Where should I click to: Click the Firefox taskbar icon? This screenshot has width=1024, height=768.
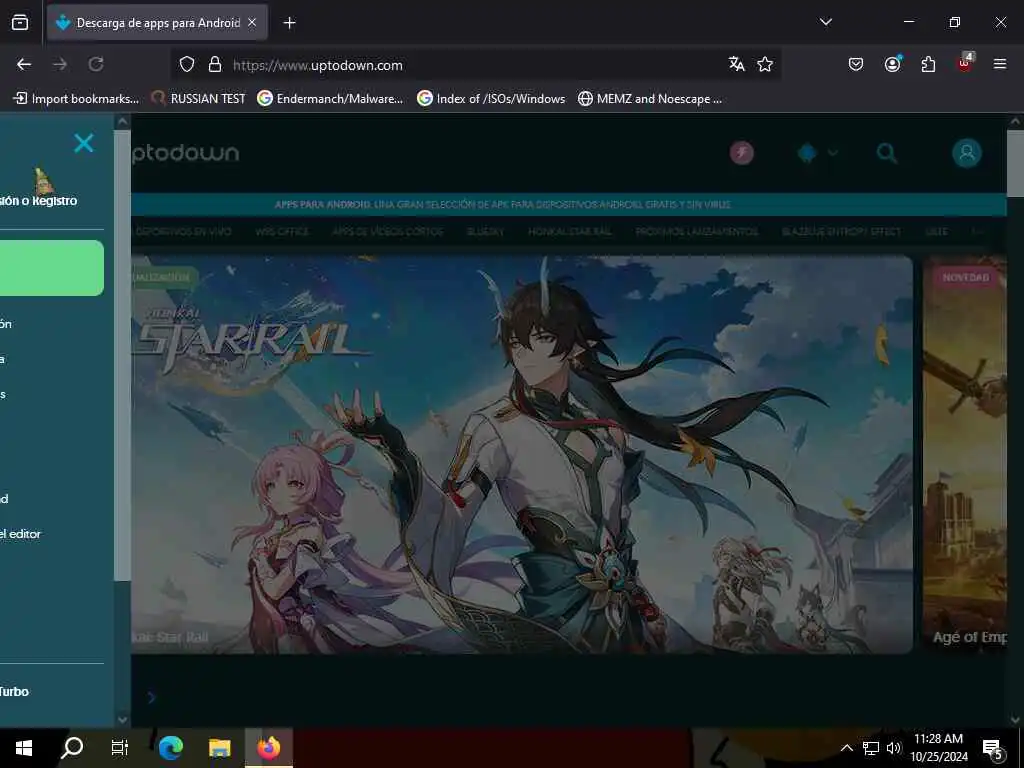[269, 748]
